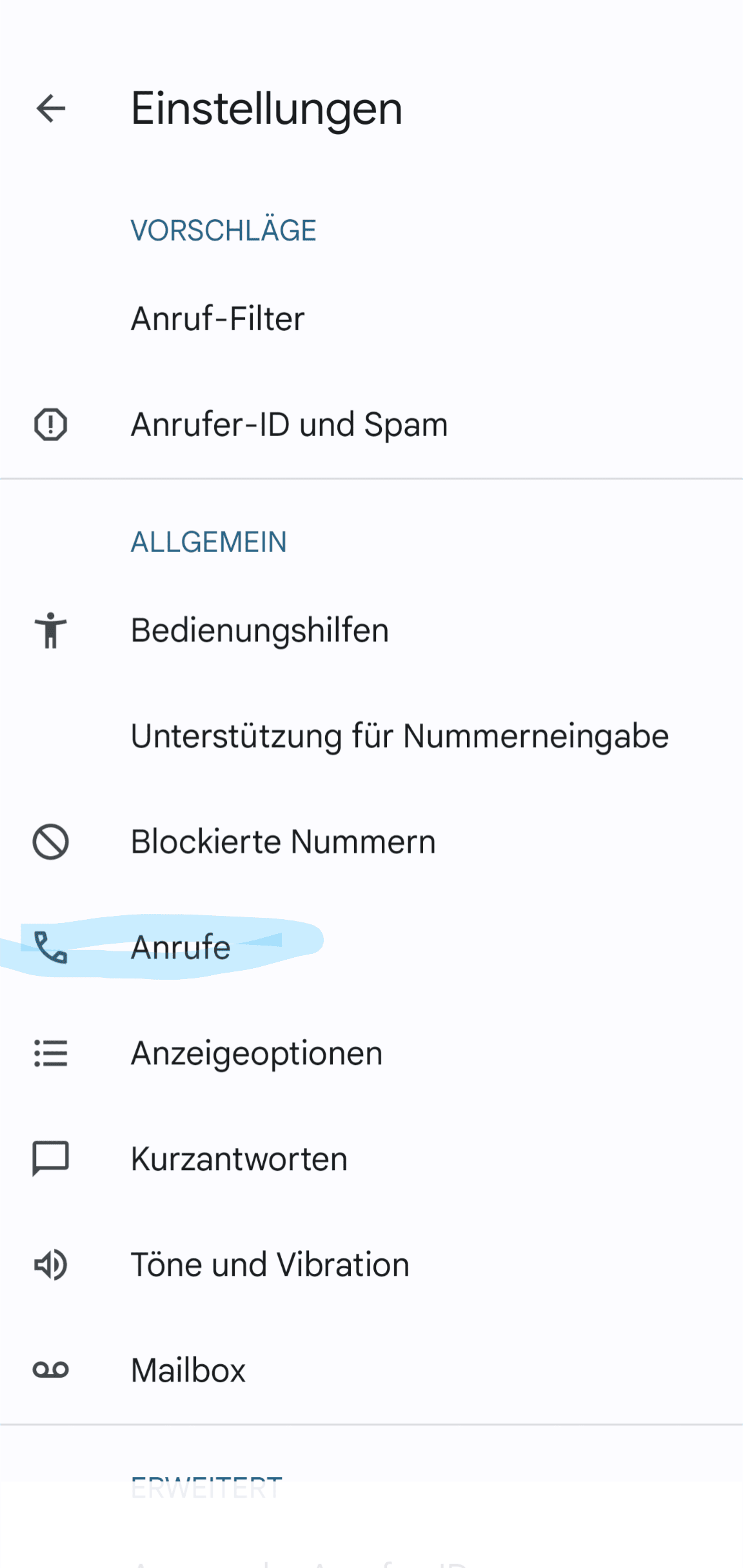Open the Bedienungshilfen entry
The height and width of the screenshot is (1568, 743).
pyautogui.click(x=260, y=630)
